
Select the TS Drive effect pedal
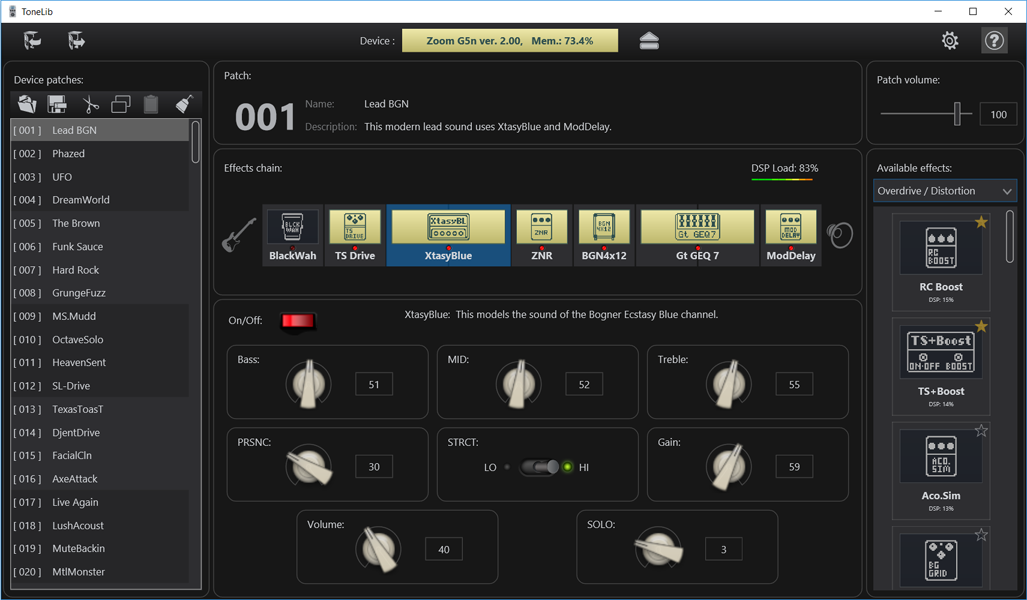point(355,235)
